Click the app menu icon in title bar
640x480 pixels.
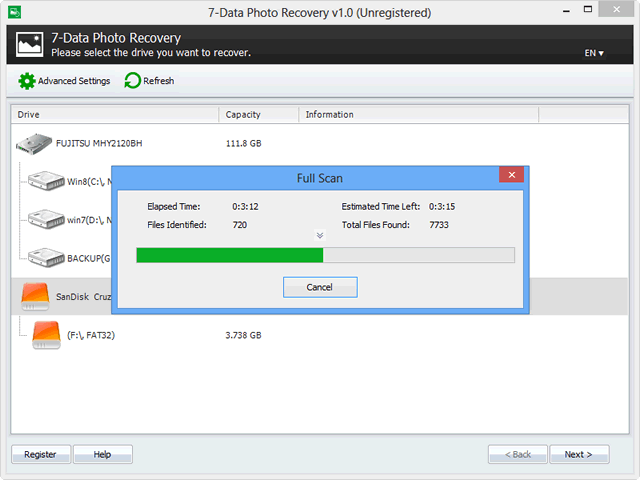(x=13, y=13)
